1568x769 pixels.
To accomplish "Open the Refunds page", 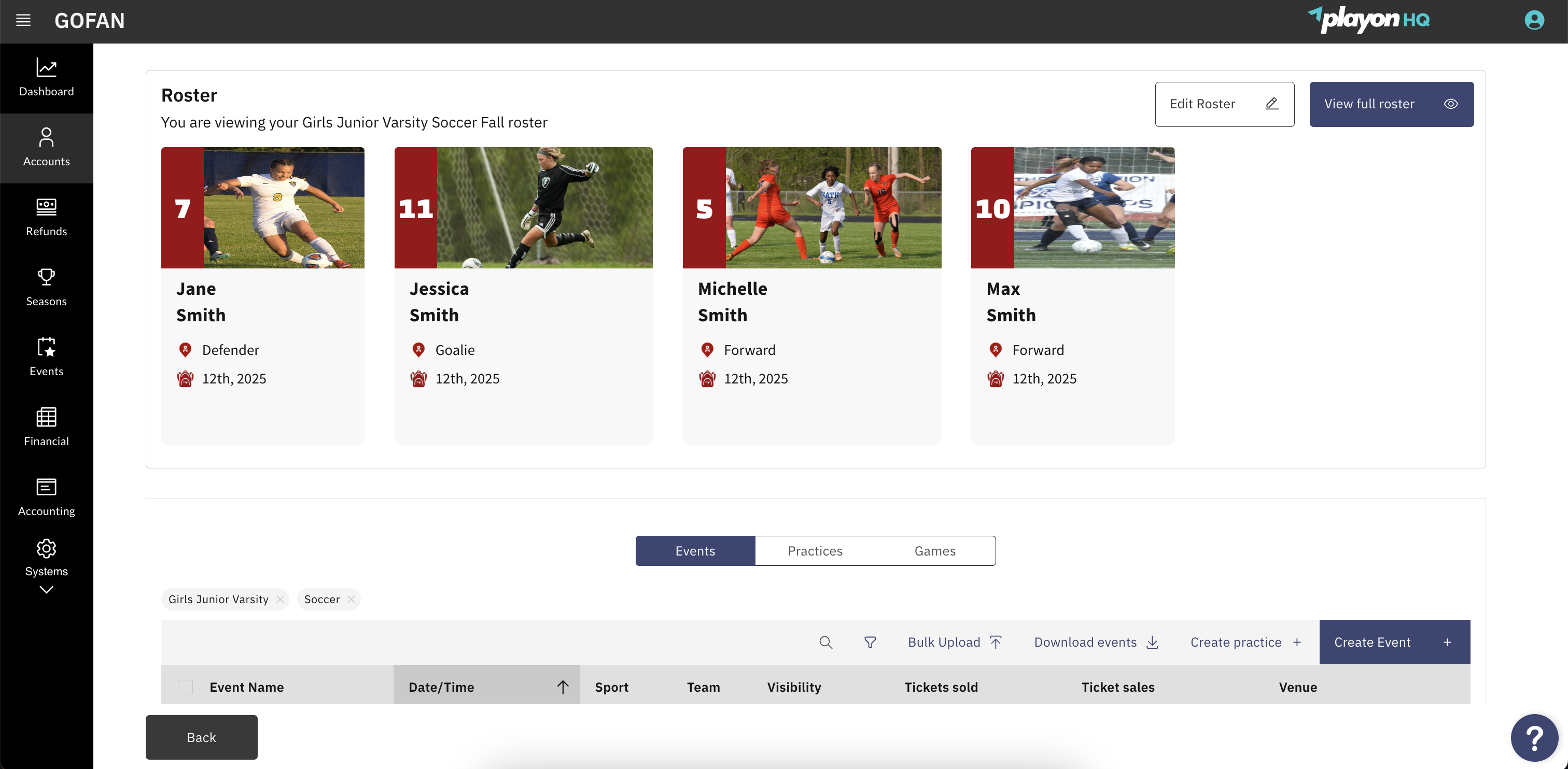I will [46, 218].
